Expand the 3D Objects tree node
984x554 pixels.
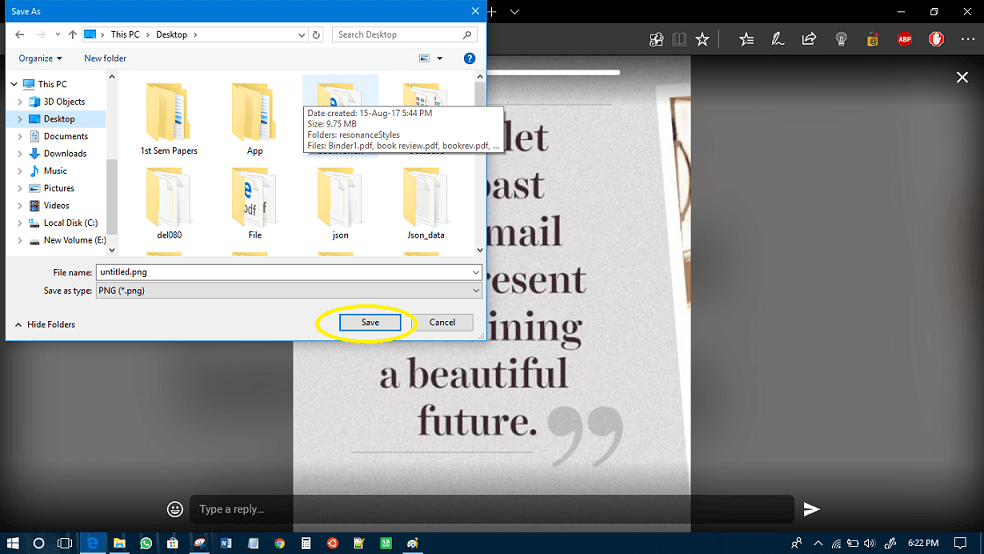[x=20, y=102]
